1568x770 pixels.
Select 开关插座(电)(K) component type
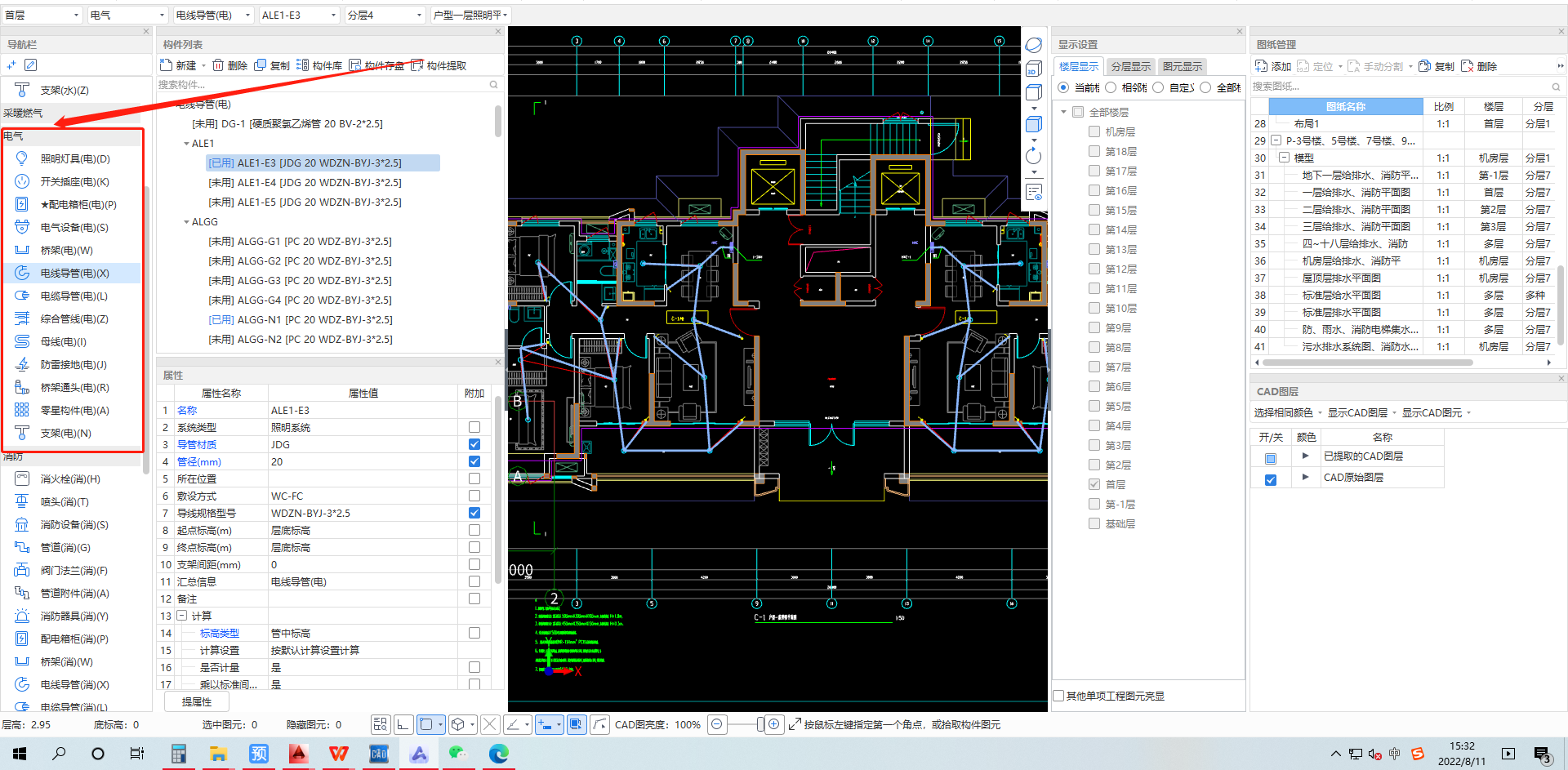[75, 181]
